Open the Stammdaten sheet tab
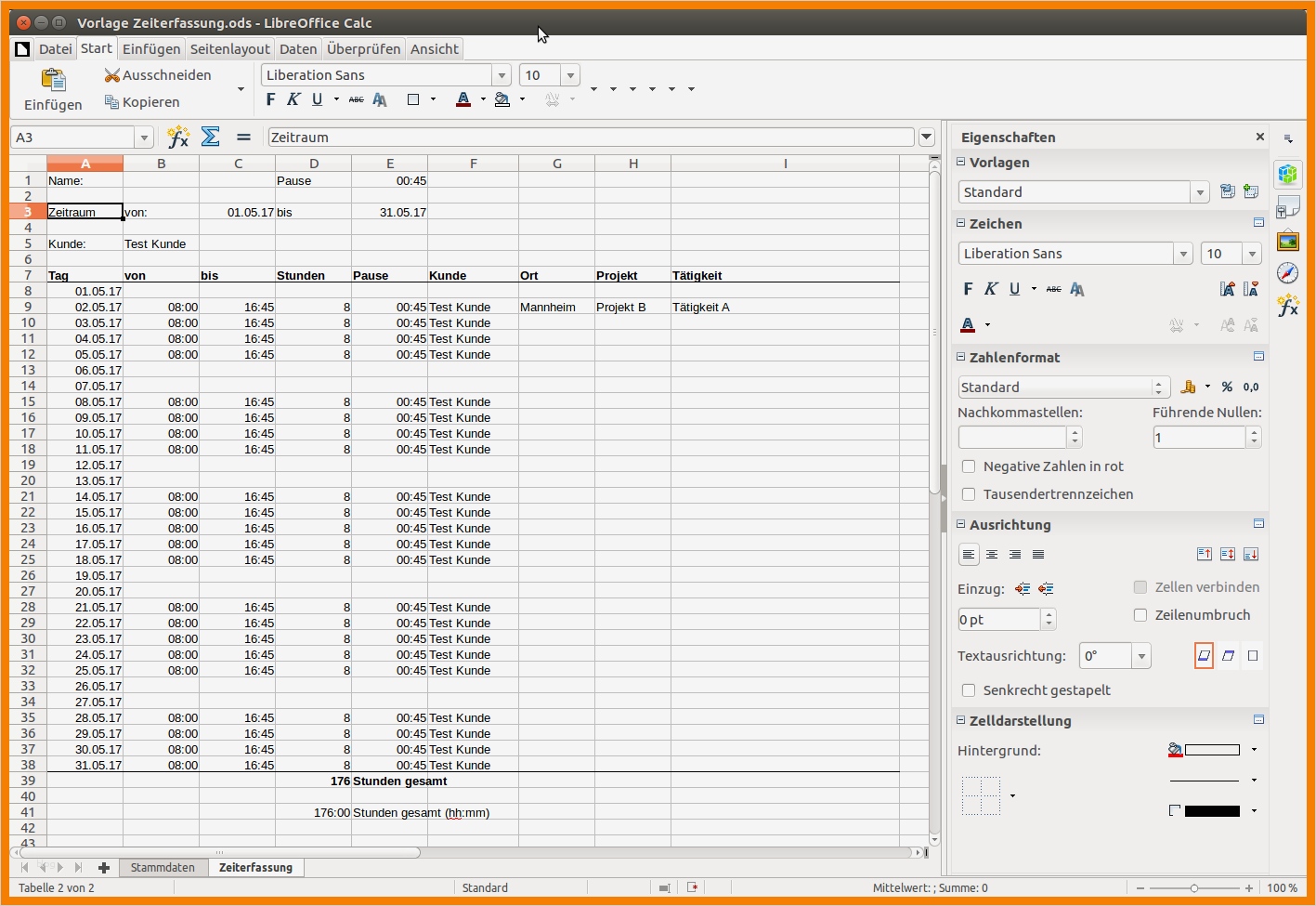Image resolution: width=1316 pixels, height=906 pixels. click(163, 867)
